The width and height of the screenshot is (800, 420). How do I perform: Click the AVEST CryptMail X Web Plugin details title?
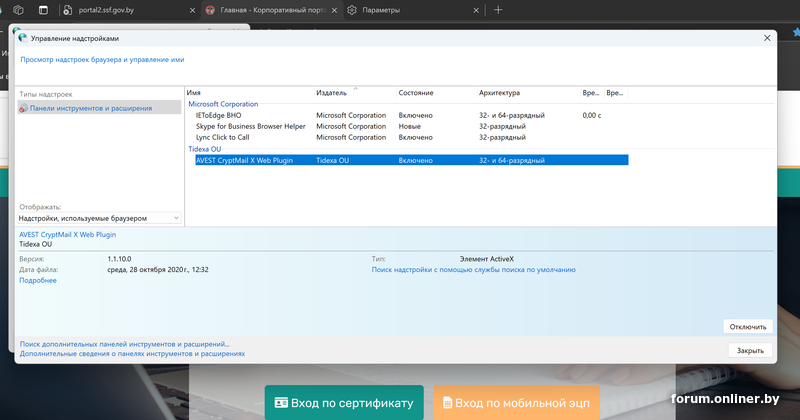(67, 234)
